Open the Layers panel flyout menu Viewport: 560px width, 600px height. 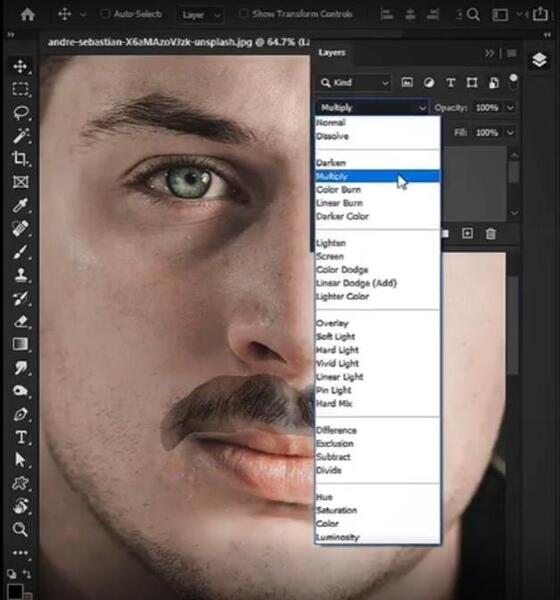[x=512, y=53]
